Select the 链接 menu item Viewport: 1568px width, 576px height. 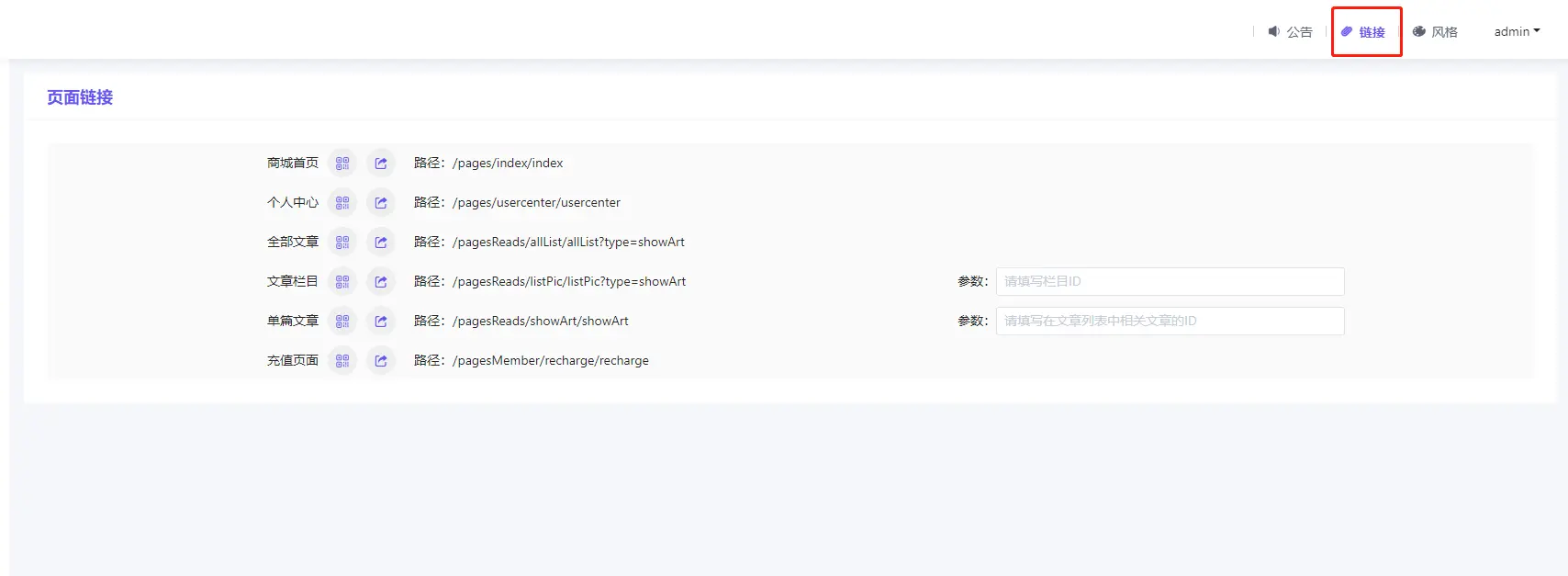click(x=1364, y=32)
